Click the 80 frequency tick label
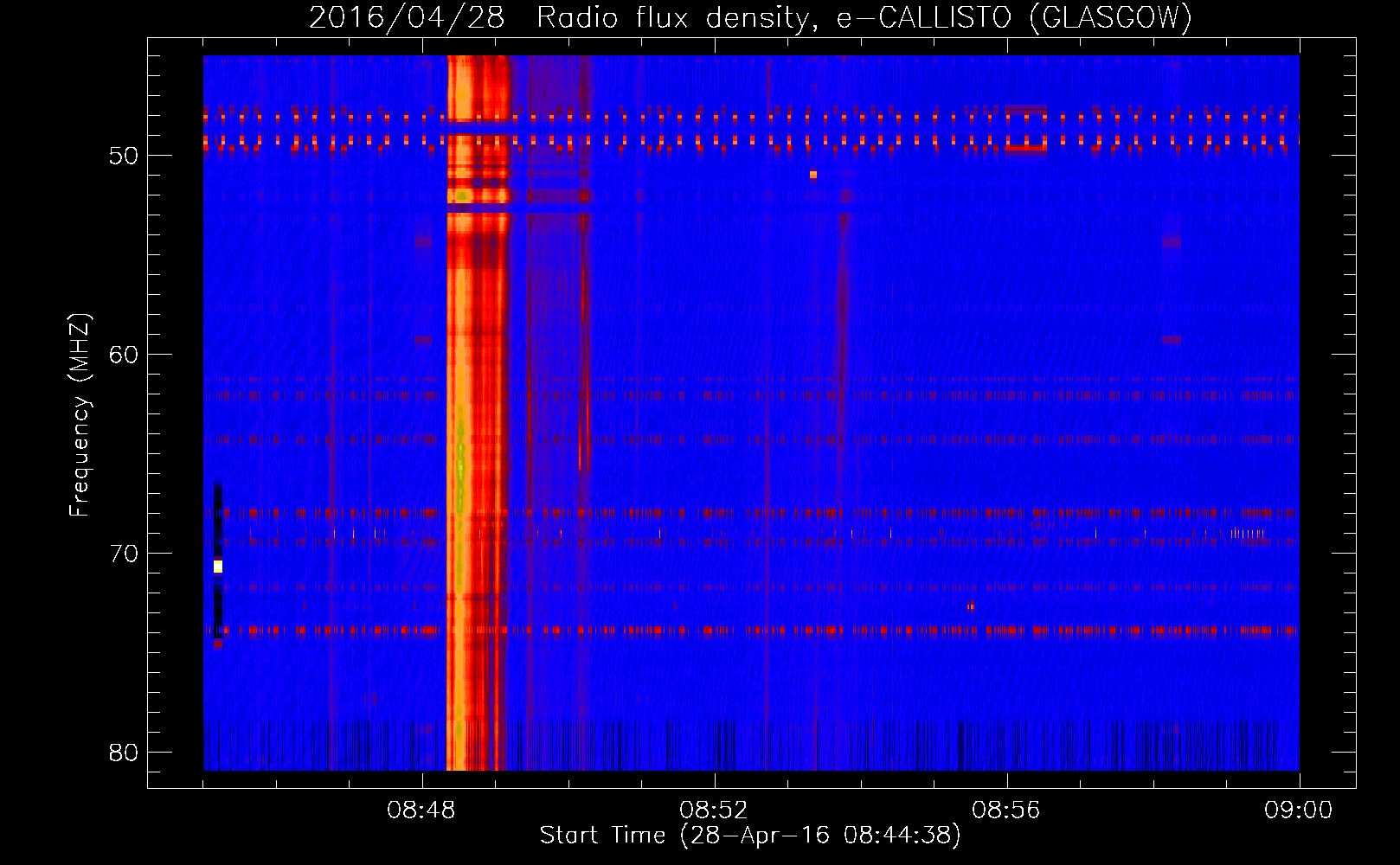Image resolution: width=1400 pixels, height=865 pixels. coord(124,753)
